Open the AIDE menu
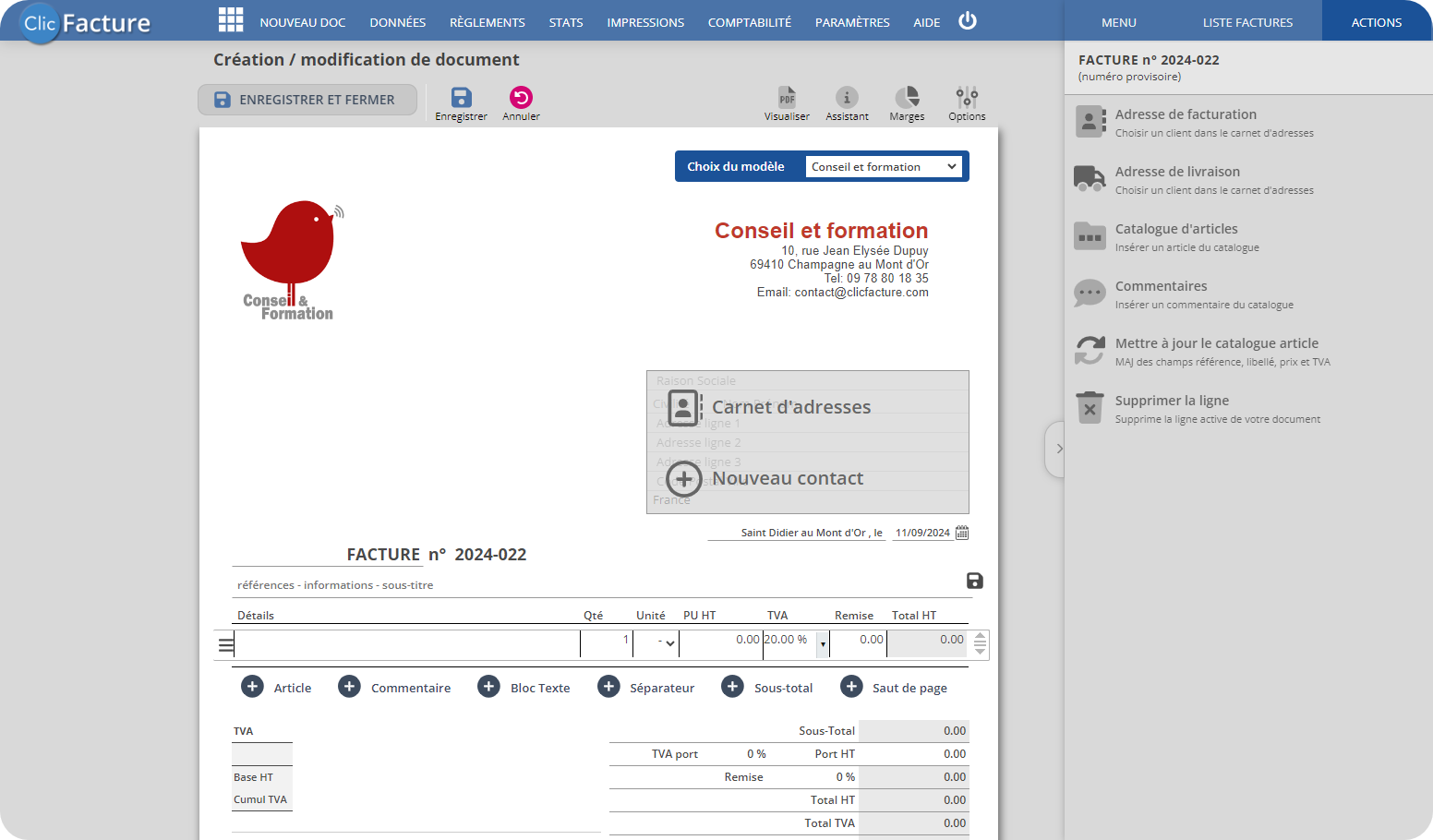This screenshot has height=840, width=1433. pos(927,22)
